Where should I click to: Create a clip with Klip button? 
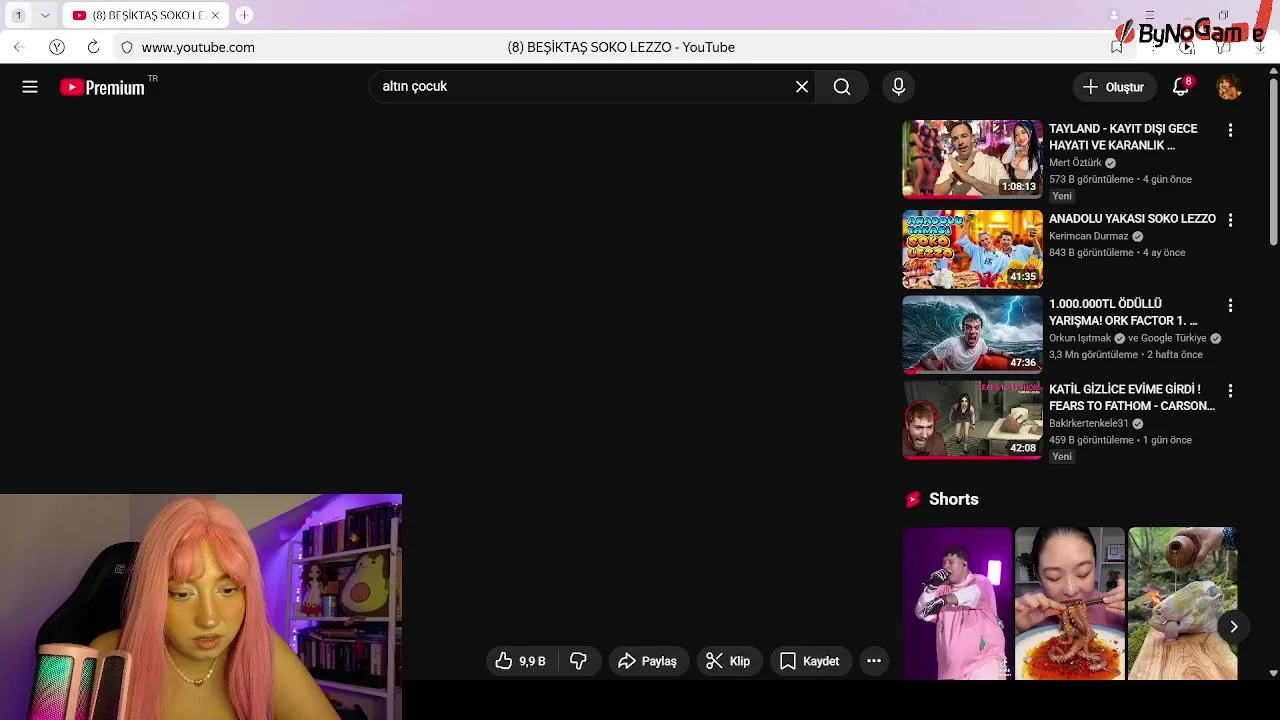tap(728, 661)
